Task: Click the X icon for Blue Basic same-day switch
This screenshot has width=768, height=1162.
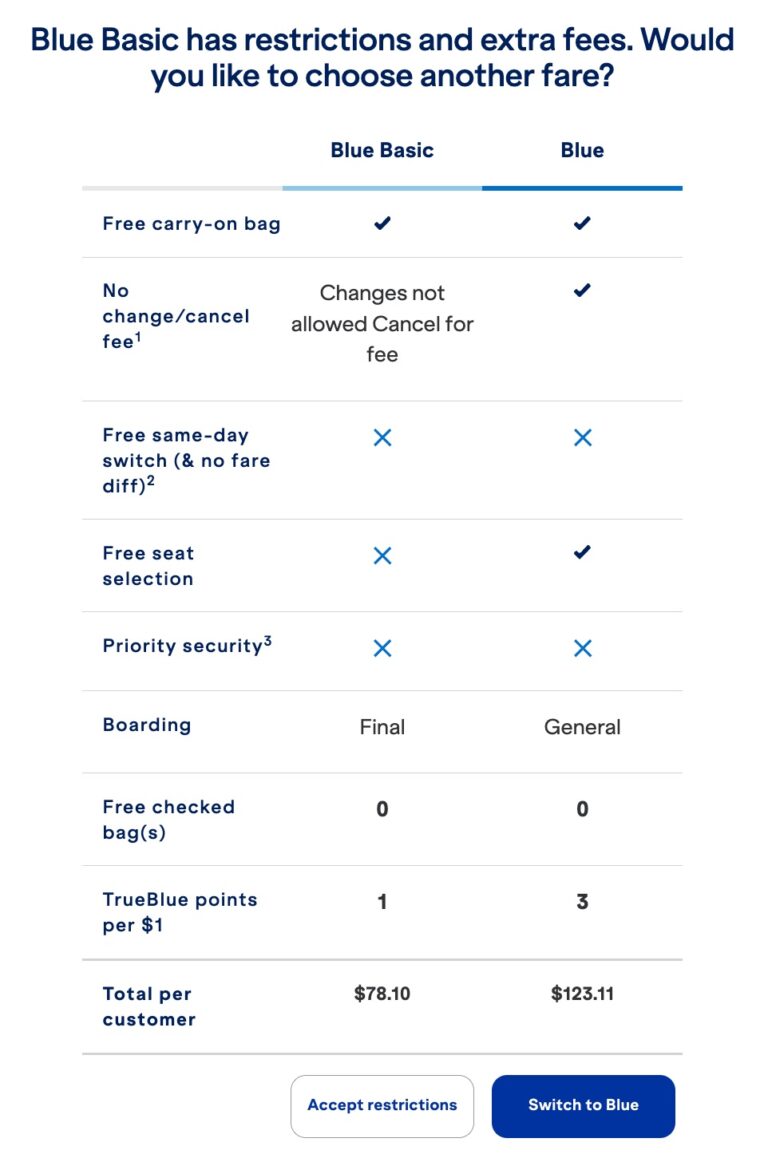Action: 381,437
